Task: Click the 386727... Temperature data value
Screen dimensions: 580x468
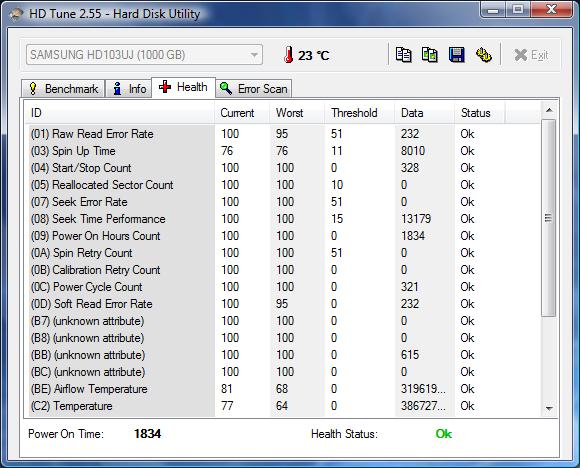Action: [424, 406]
